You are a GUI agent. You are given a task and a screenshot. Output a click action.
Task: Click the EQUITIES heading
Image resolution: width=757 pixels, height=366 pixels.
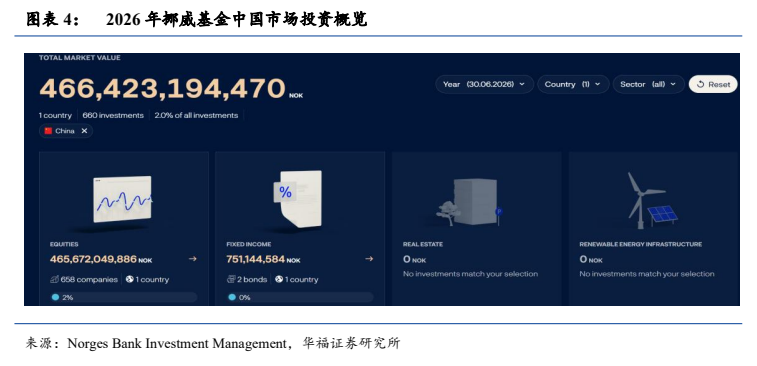tap(64, 244)
